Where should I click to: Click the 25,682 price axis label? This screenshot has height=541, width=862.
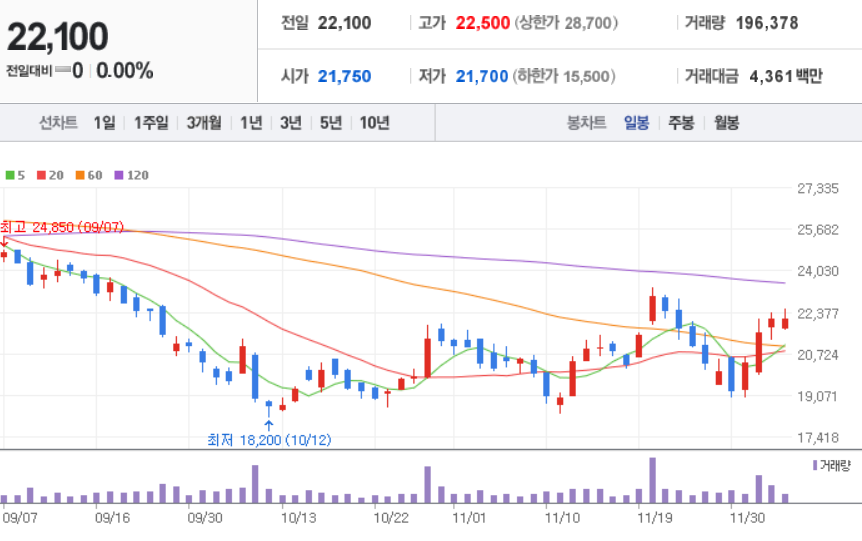point(818,230)
